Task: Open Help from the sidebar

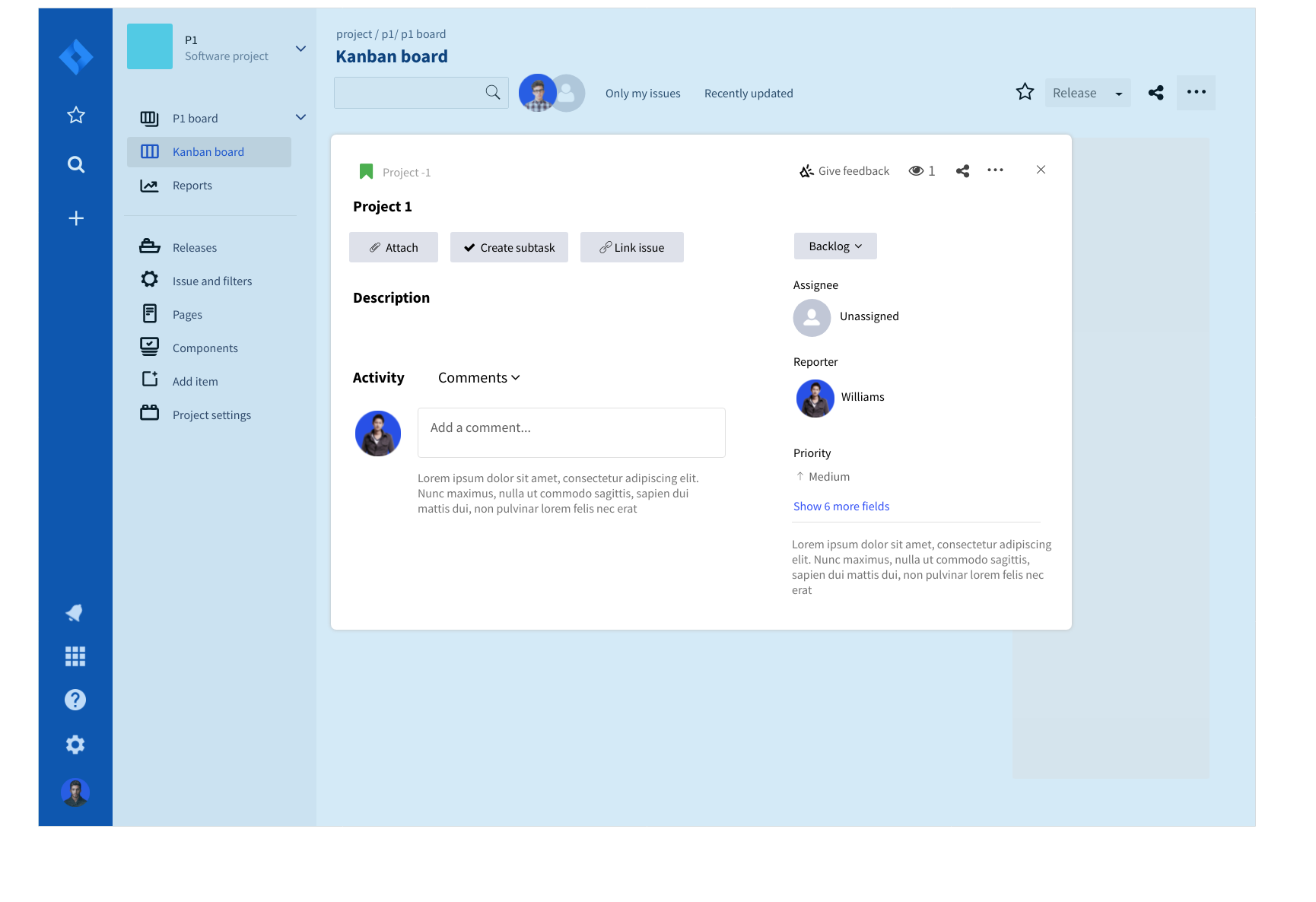Action: (x=75, y=700)
